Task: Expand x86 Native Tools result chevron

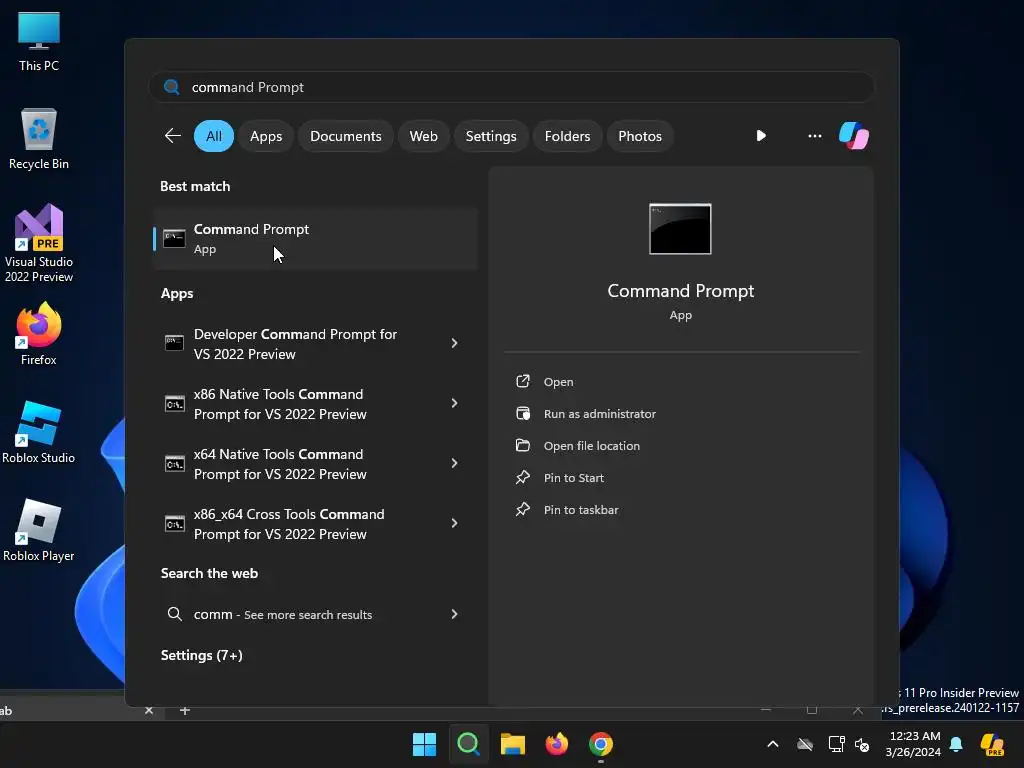Action: click(455, 403)
